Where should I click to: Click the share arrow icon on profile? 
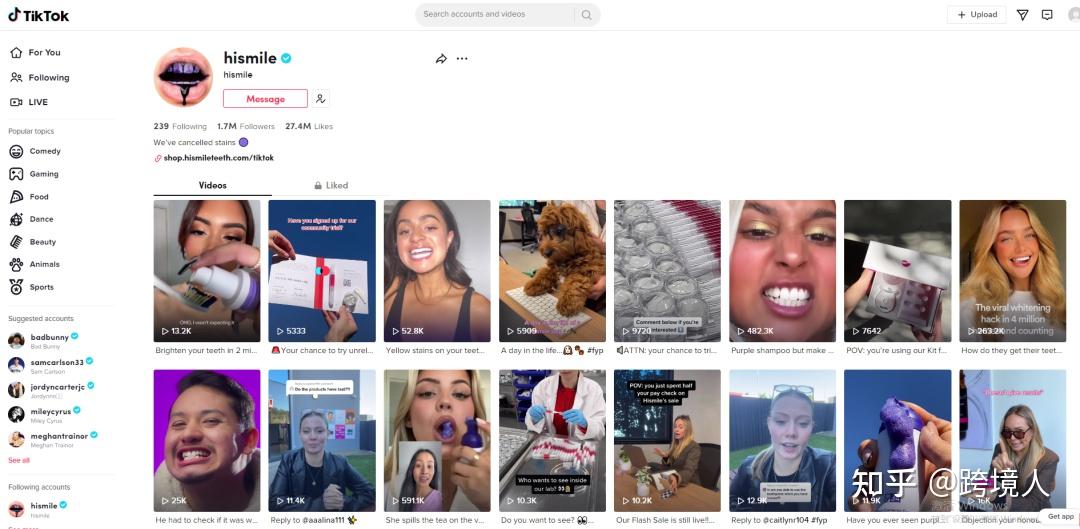coord(442,59)
